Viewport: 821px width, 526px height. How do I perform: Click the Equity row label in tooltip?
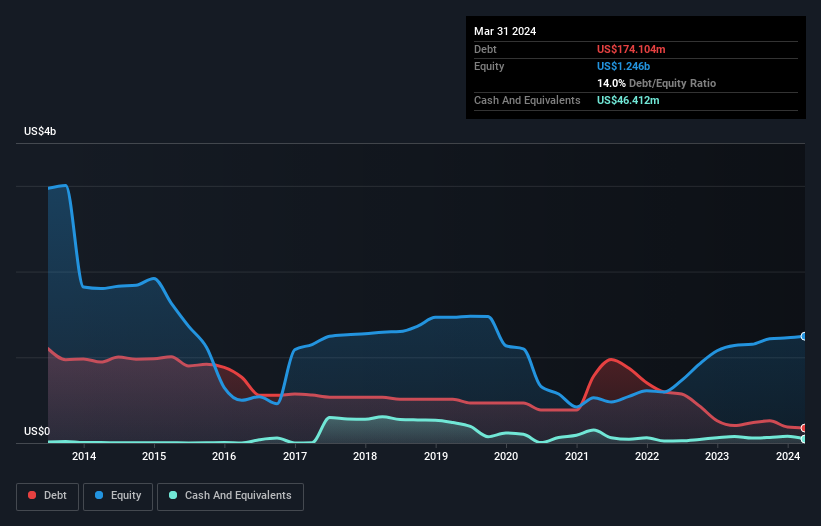coord(489,66)
